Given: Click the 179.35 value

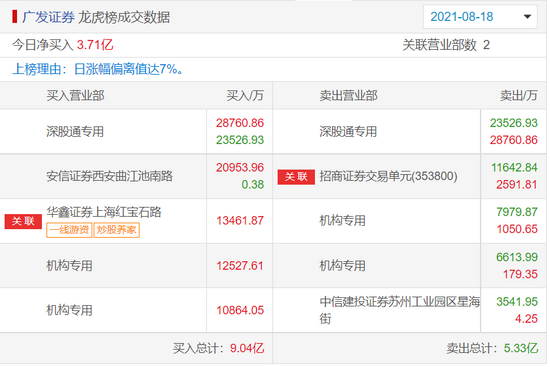Looking at the screenshot, I should tap(520, 274).
